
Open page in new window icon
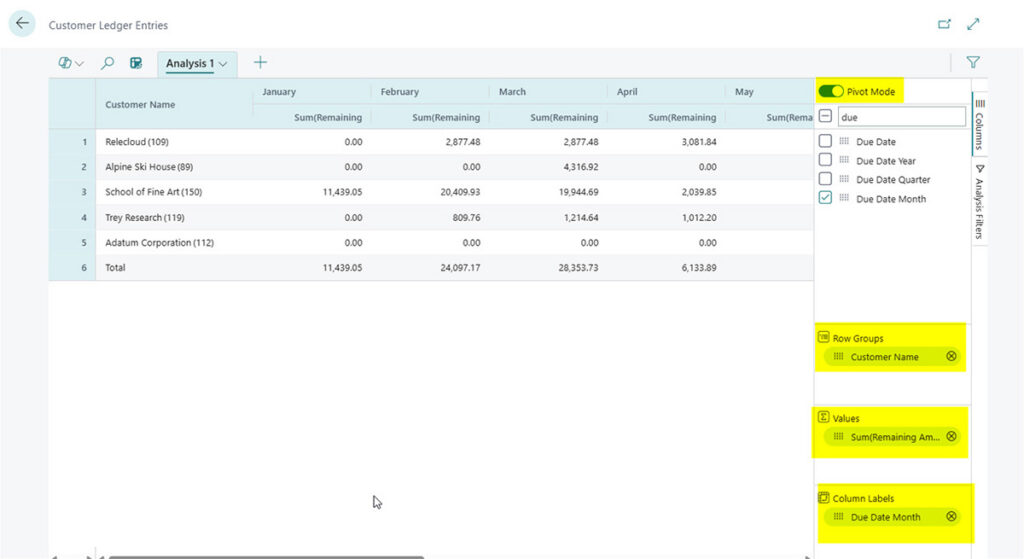pyautogui.click(x=944, y=24)
